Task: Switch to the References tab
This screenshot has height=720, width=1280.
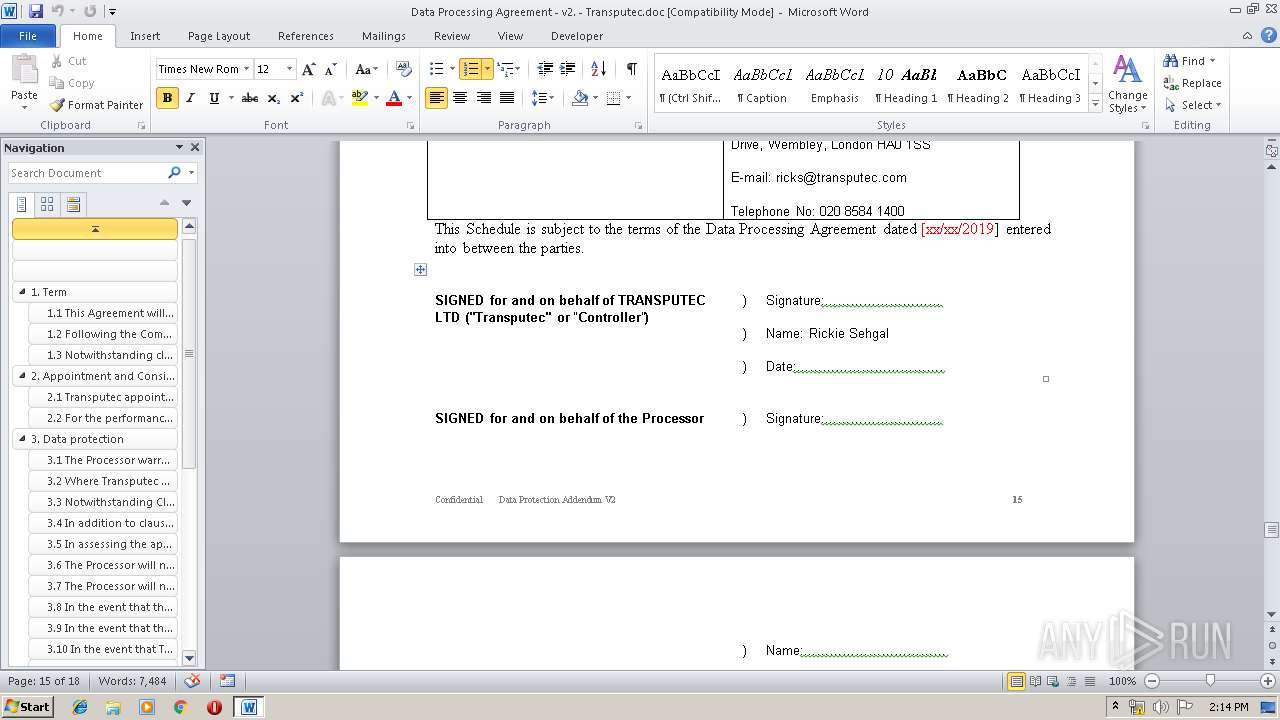Action: pos(306,35)
